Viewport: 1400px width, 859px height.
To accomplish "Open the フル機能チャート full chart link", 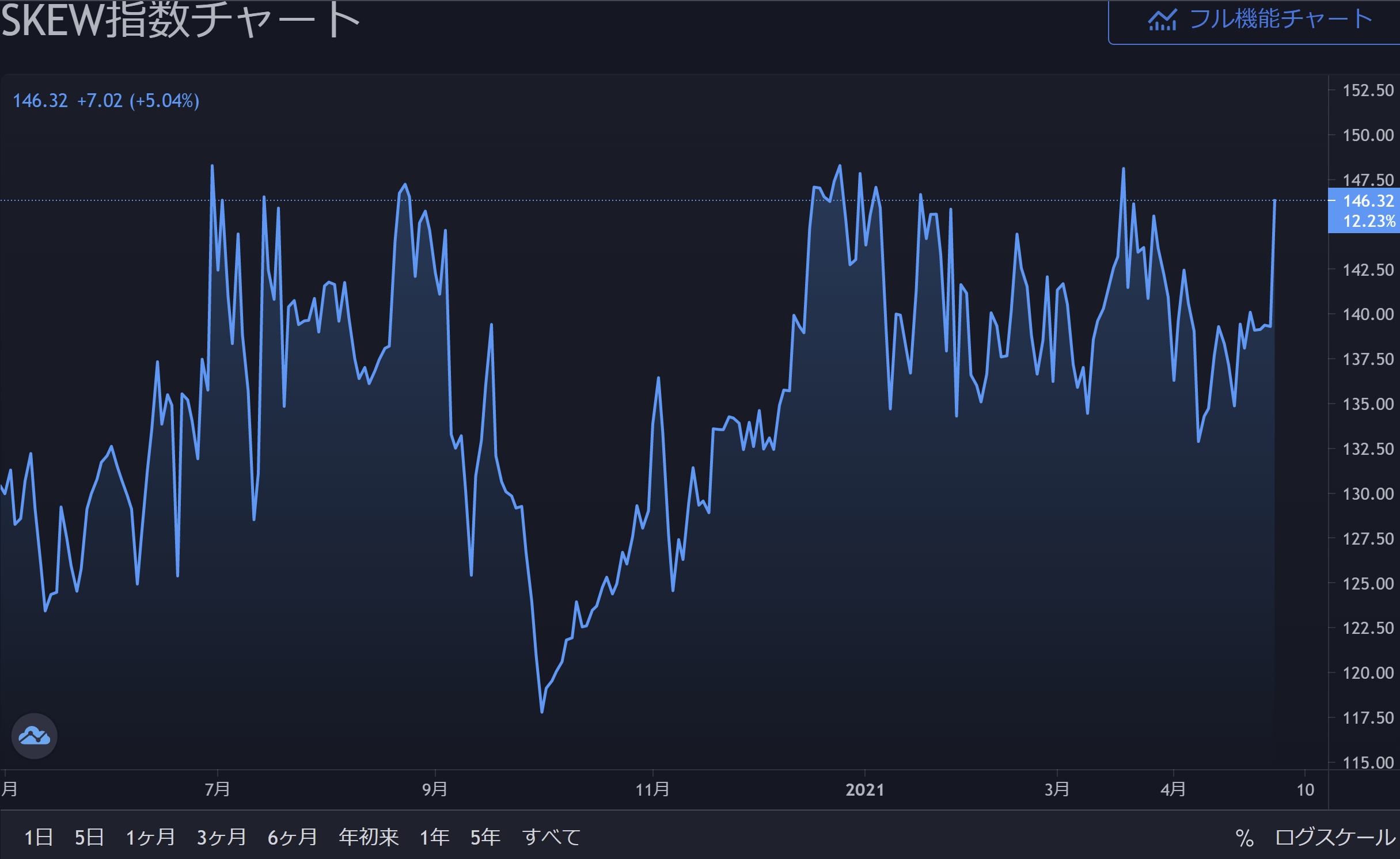I will 1280,20.
